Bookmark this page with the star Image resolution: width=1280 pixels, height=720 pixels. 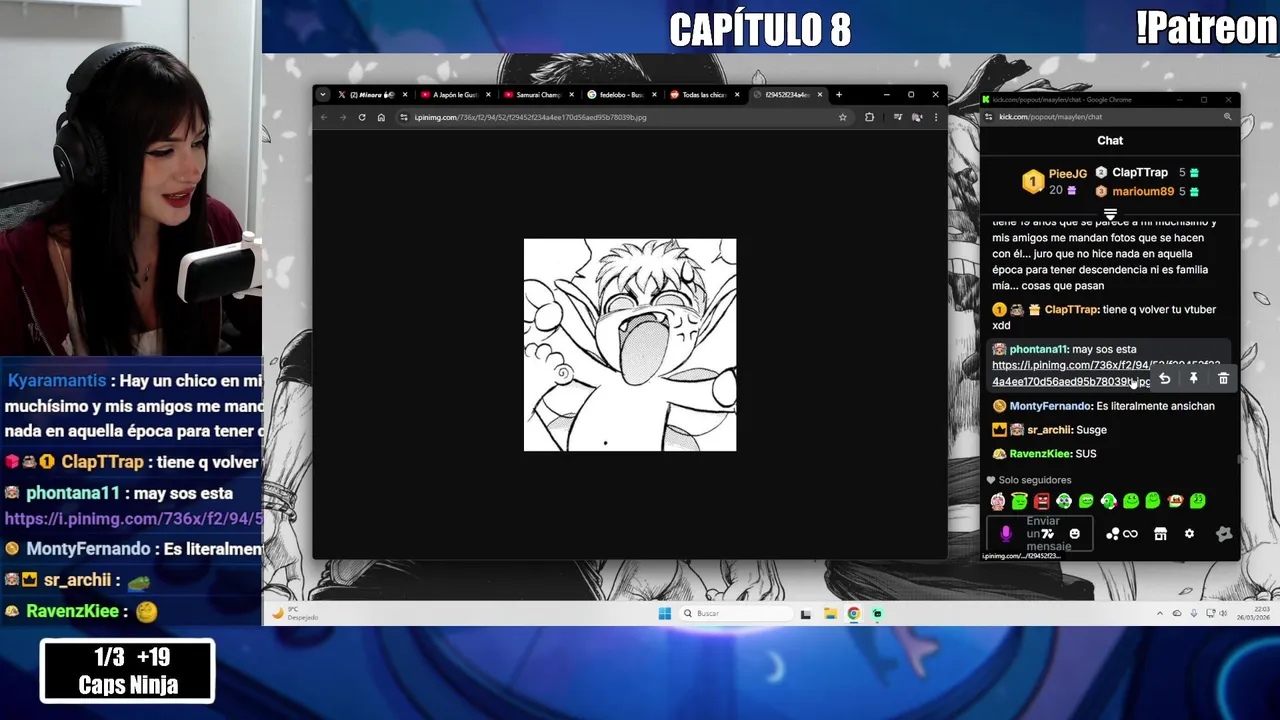click(x=843, y=117)
